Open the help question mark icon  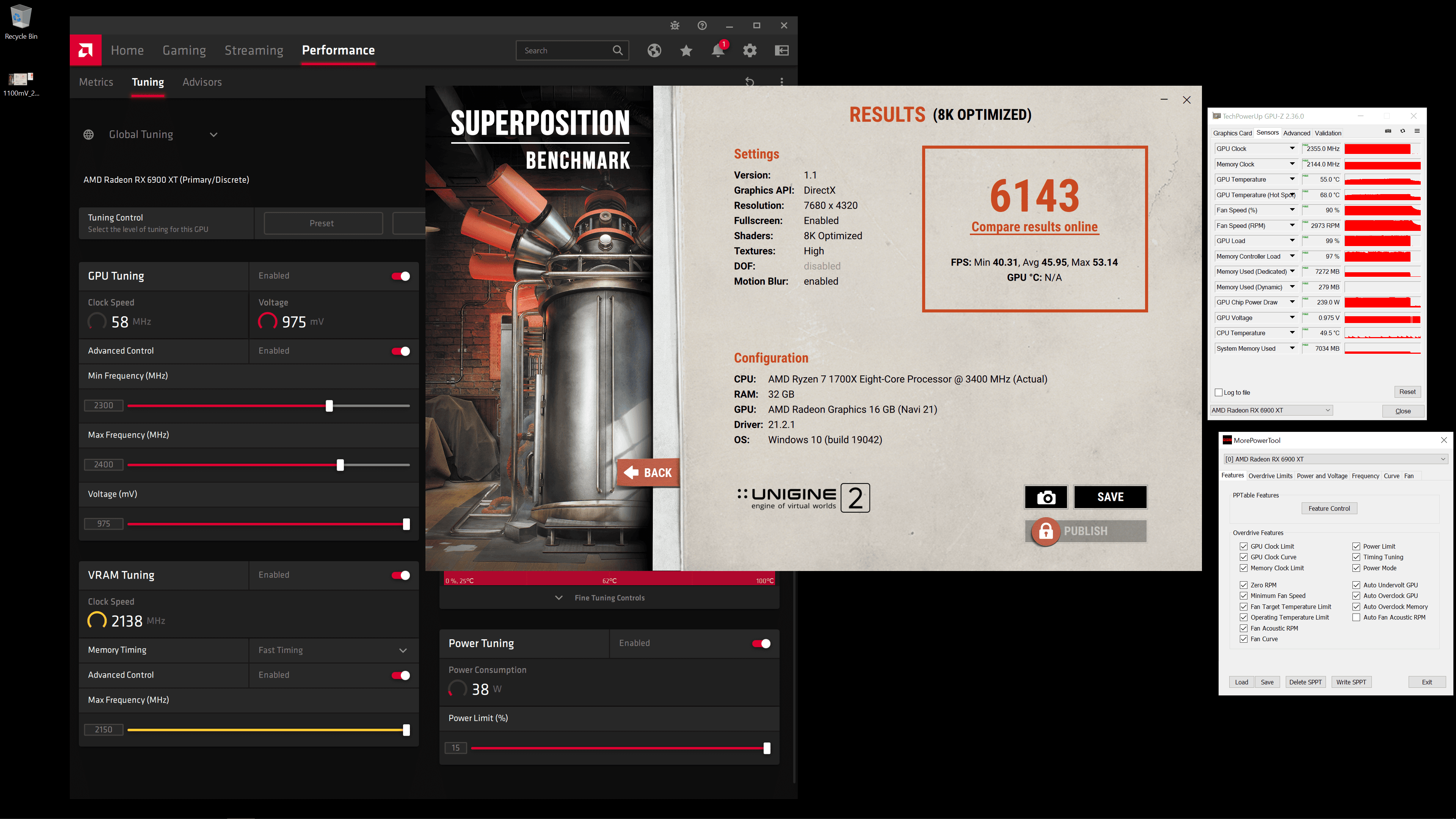[702, 25]
